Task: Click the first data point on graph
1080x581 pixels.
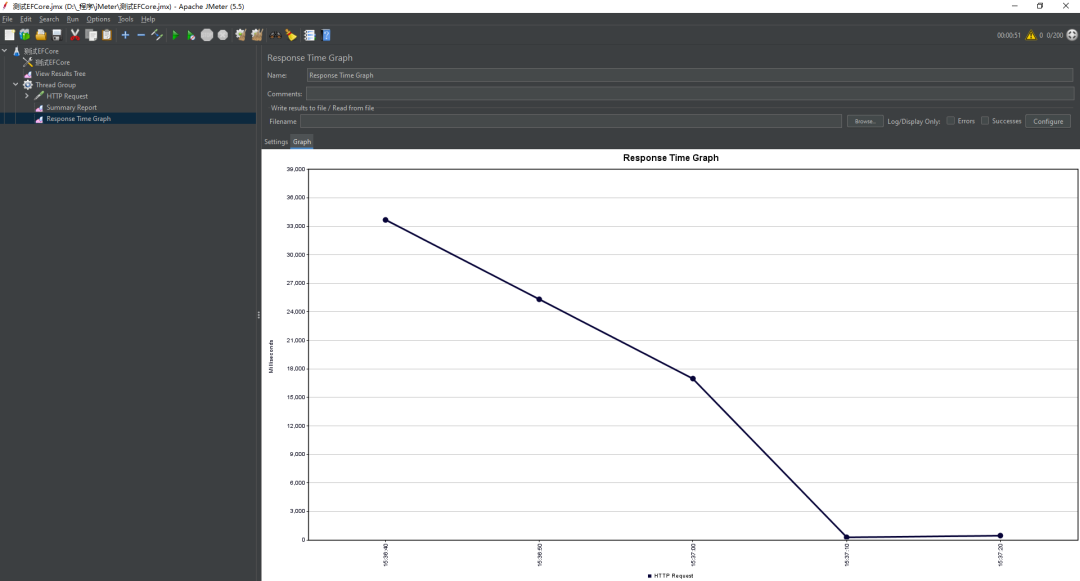Action: click(386, 220)
